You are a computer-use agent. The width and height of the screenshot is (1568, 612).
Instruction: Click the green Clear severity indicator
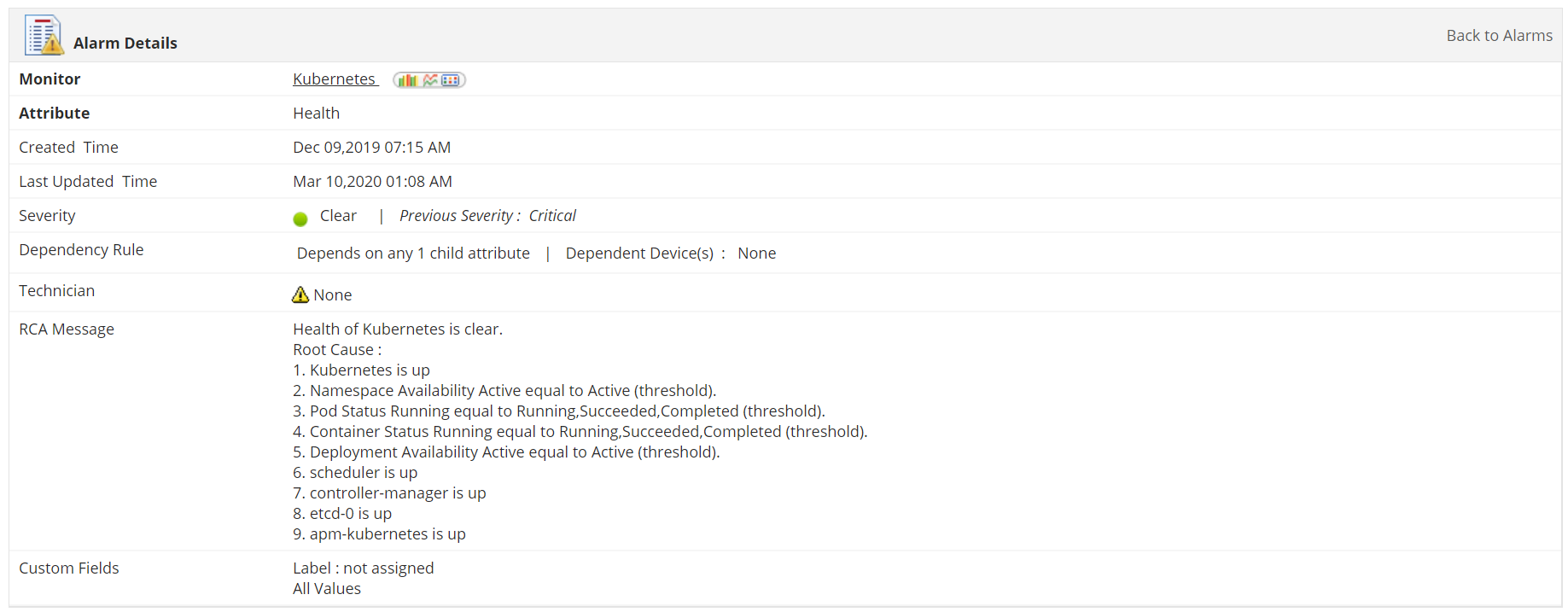point(300,218)
